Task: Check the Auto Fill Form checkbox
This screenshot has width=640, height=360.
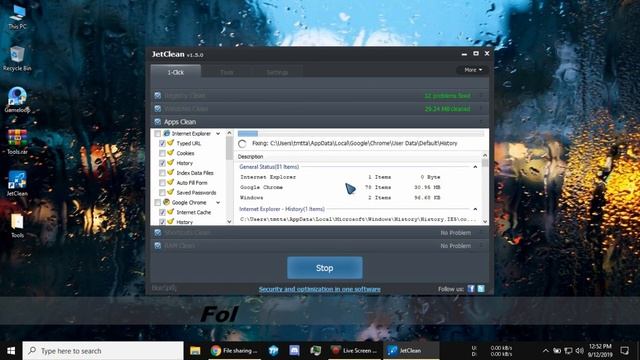Action: click(x=162, y=182)
